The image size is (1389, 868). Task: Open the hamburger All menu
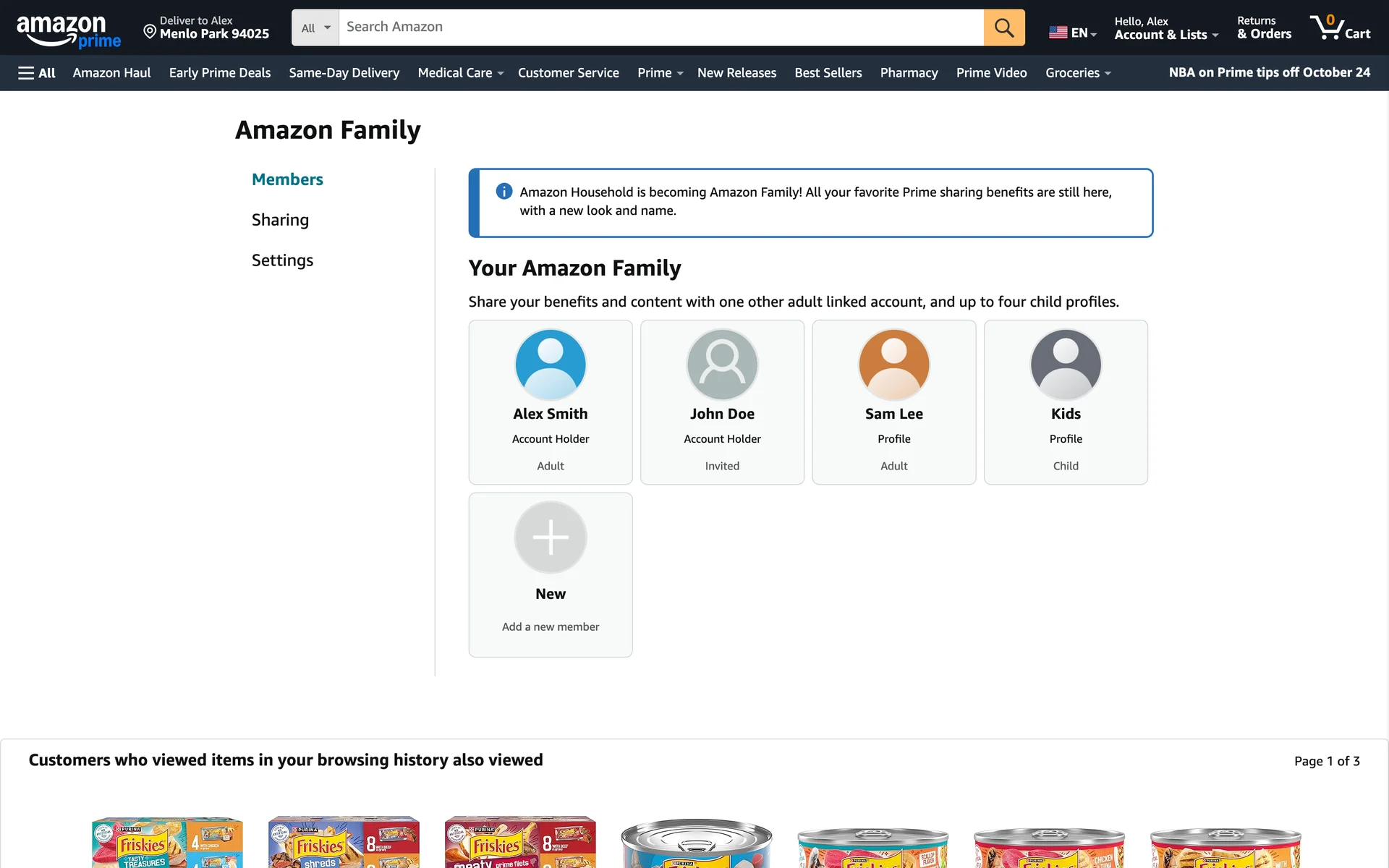[37, 73]
